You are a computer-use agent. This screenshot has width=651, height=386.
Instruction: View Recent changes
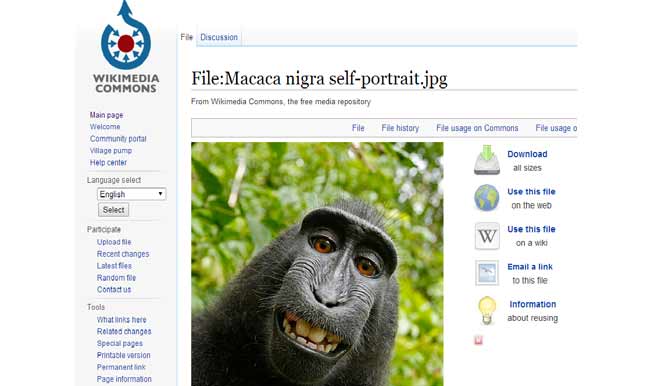123,254
